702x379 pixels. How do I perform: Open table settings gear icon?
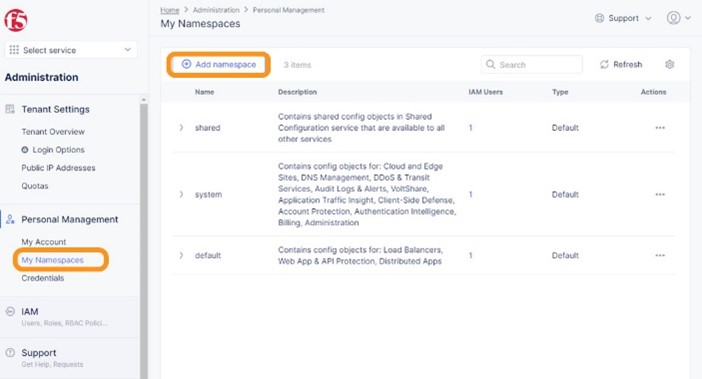(669, 64)
